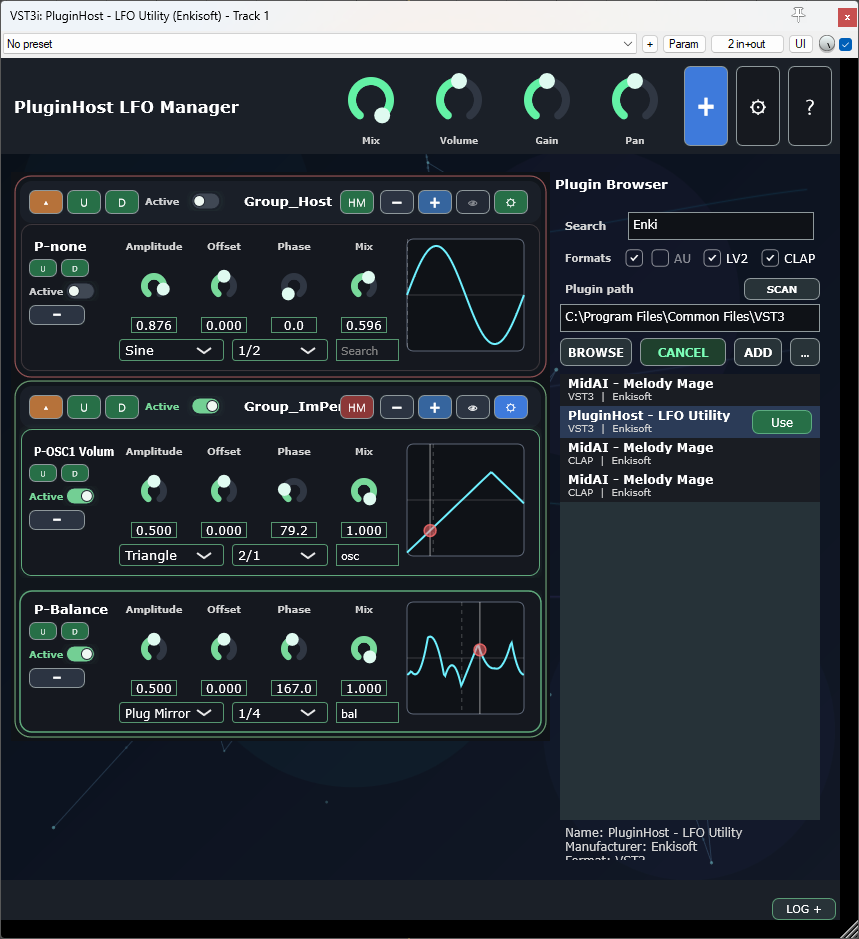
Task: Click the plugin path input field
Action: [689, 317]
